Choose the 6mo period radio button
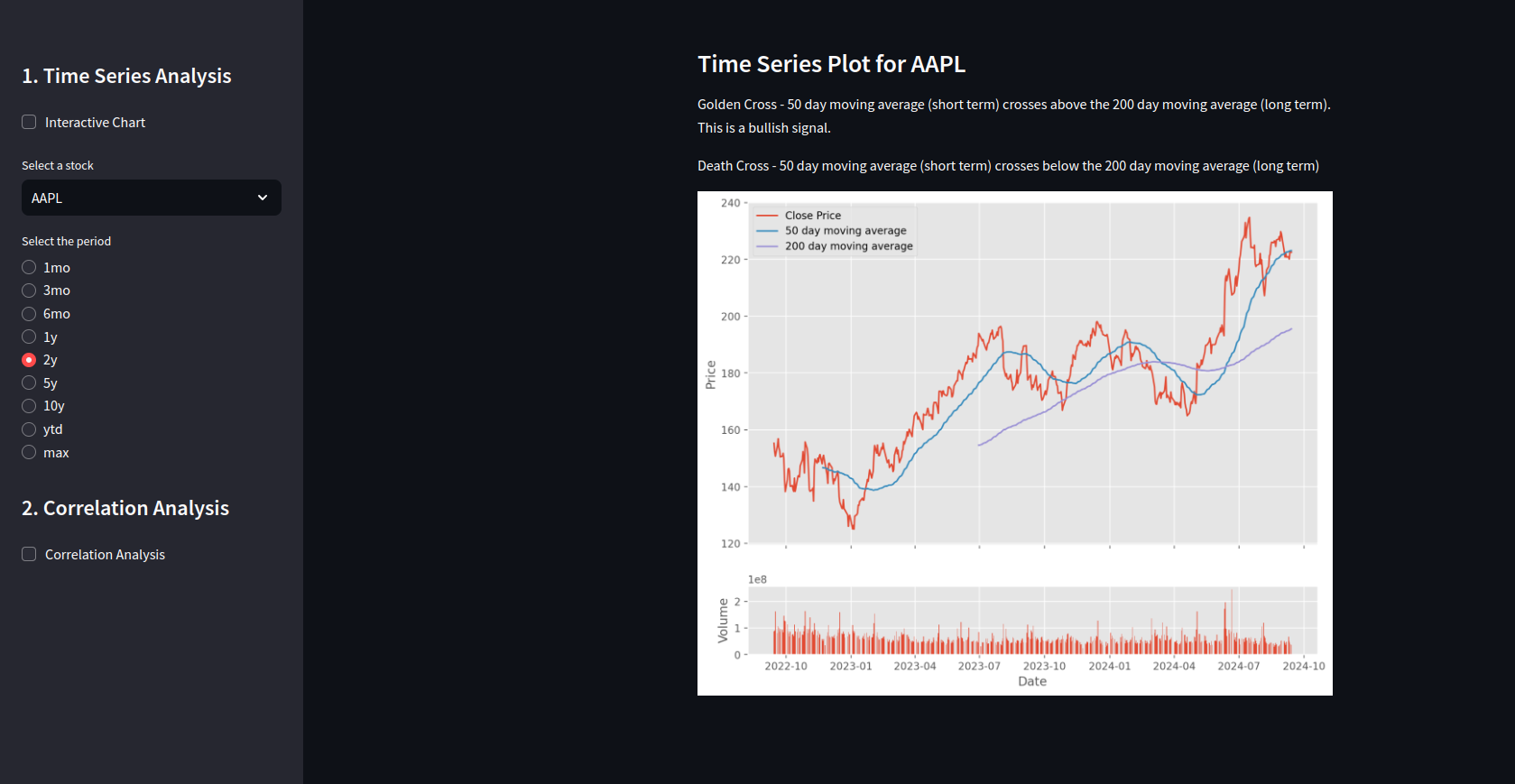The image size is (1515, 784). [29, 314]
